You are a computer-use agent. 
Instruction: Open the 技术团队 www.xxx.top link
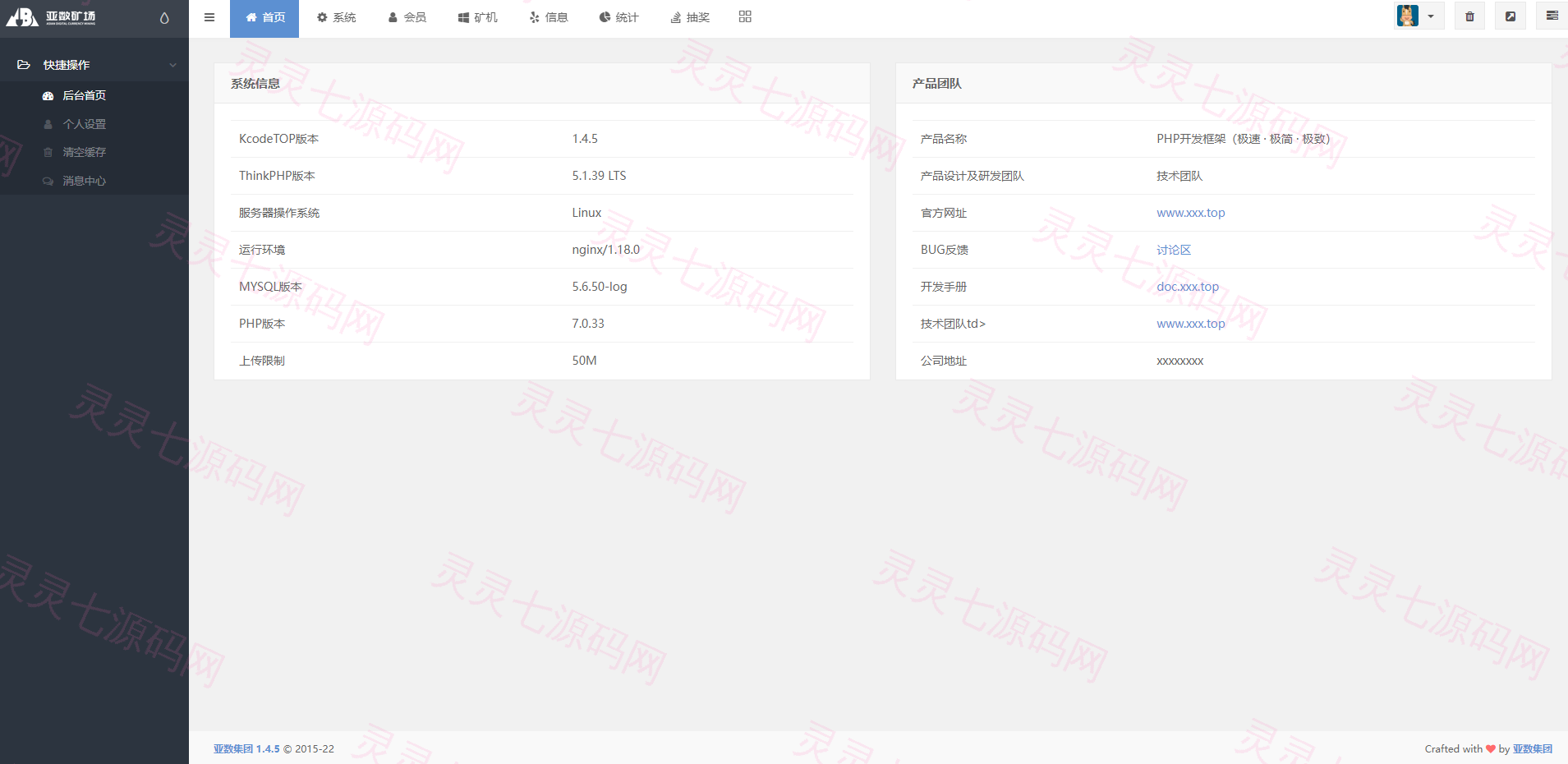coord(1190,324)
